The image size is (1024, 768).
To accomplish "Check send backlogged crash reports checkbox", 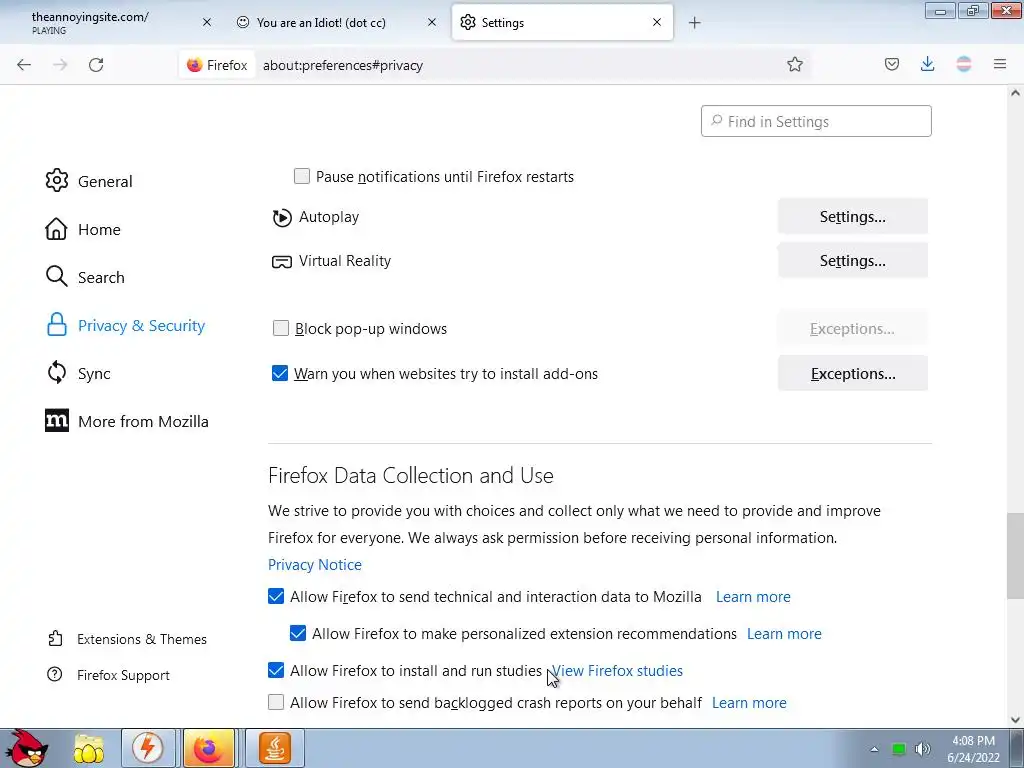I will (276, 702).
